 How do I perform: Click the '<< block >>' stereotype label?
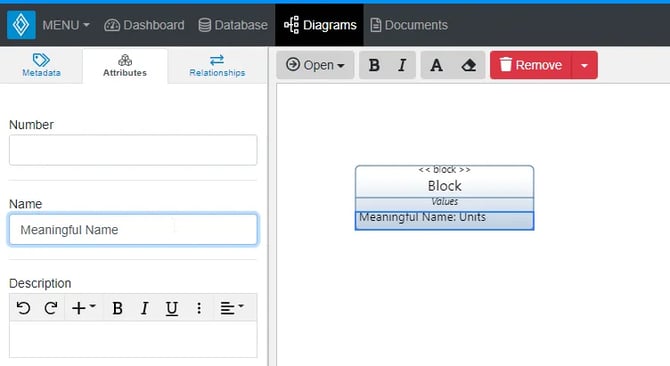[x=444, y=170]
